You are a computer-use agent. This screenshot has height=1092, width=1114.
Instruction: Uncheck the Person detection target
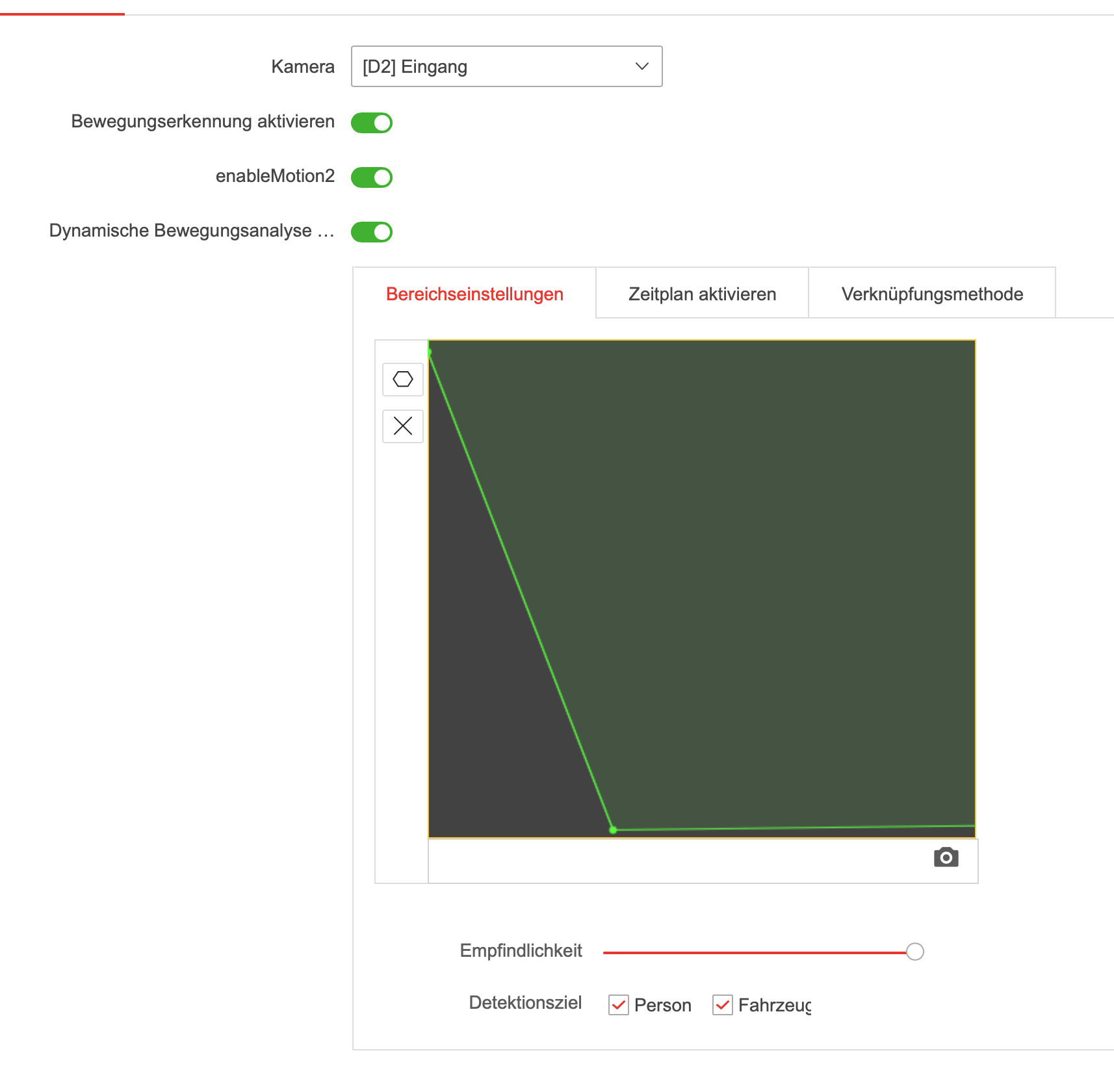618,1005
